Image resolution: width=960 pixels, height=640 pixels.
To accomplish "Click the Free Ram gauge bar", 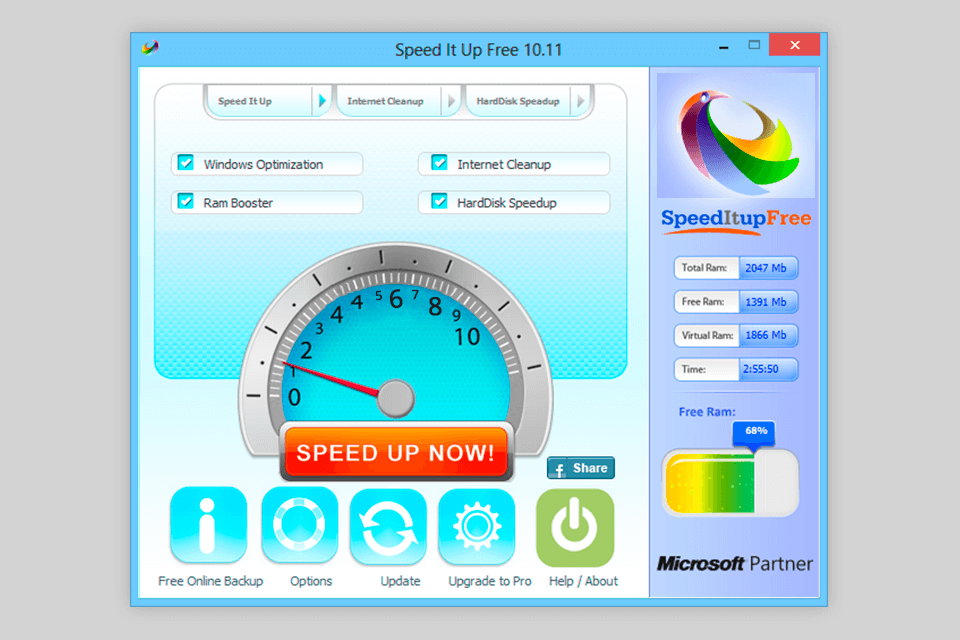I will (730, 483).
